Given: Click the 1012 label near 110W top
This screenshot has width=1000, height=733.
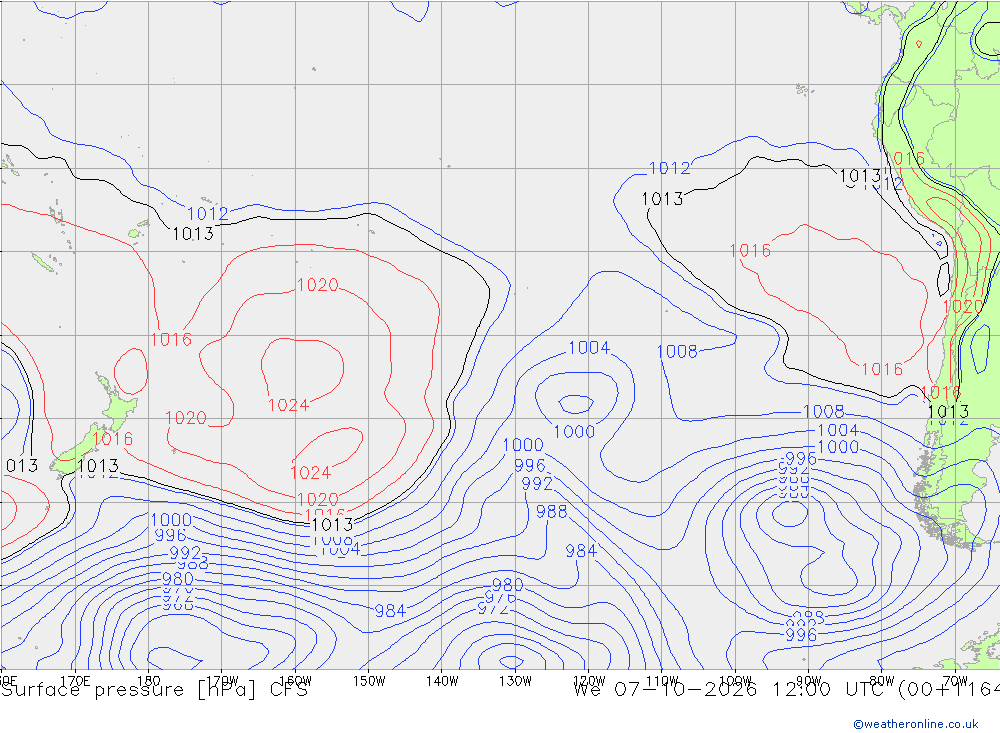Looking at the screenshot, I should 670,168.
